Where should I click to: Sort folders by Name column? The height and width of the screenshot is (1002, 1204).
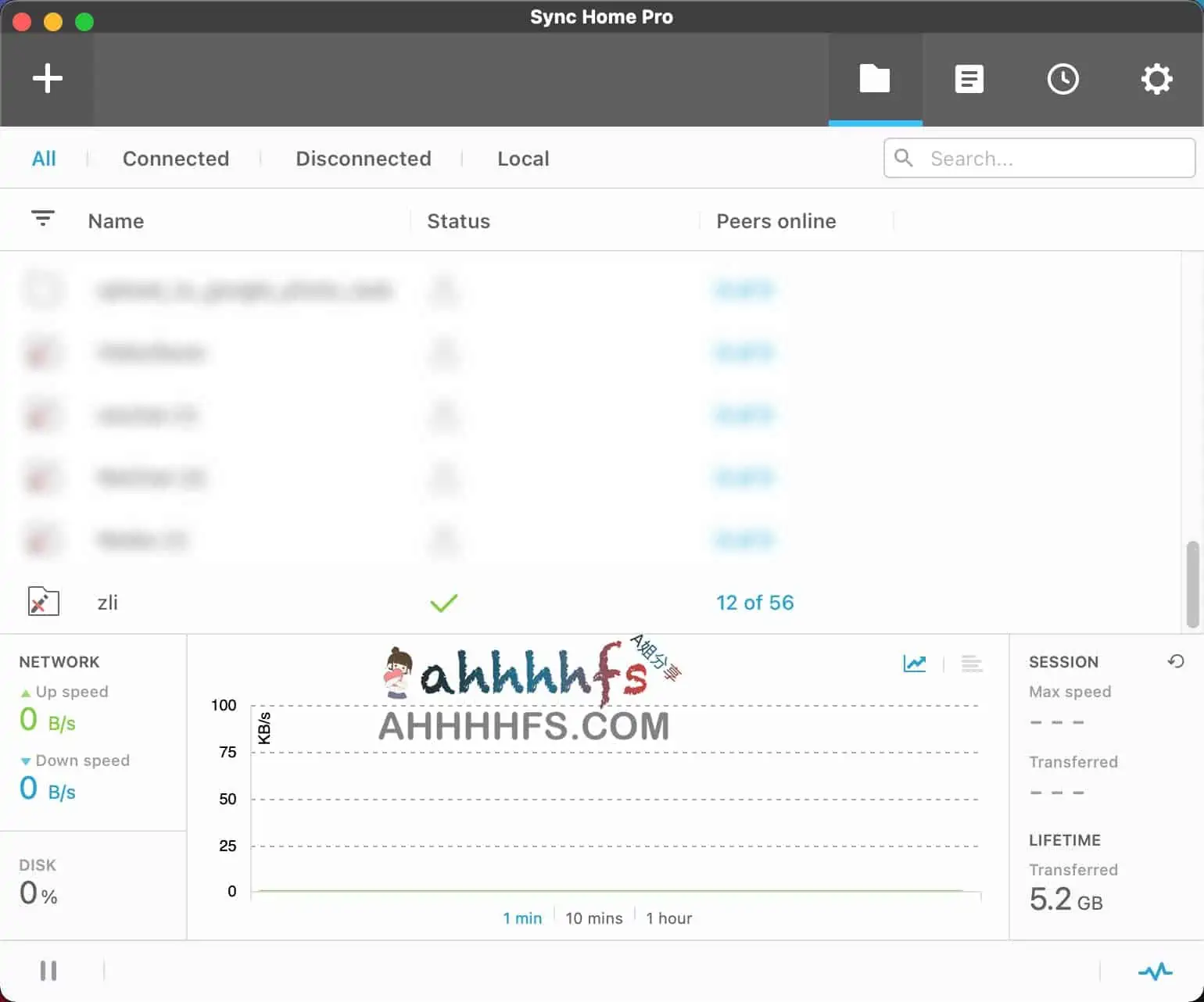[x=116, y=221]
